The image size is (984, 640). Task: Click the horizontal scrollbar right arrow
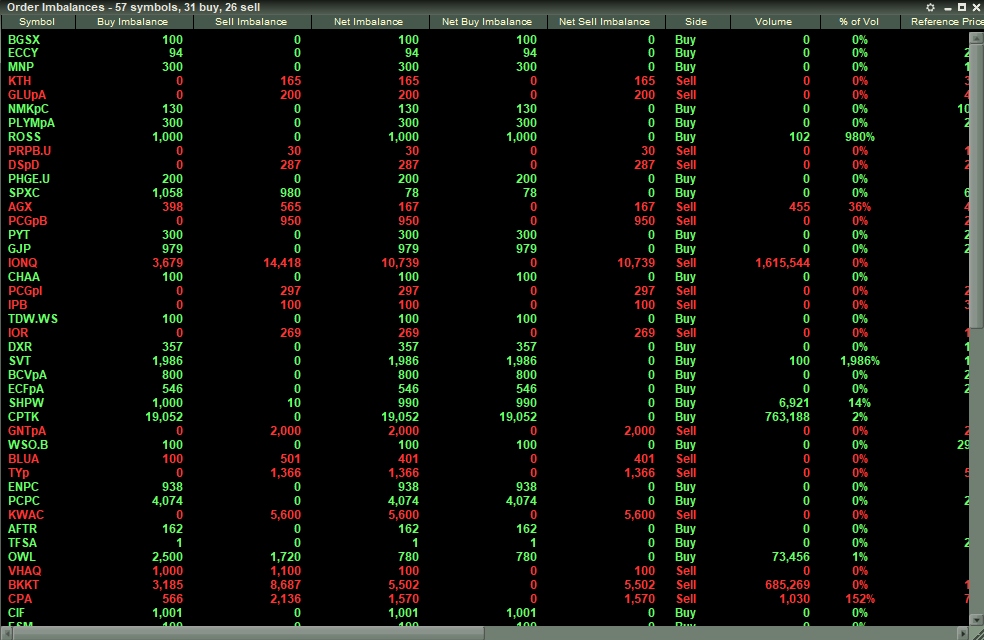(x=962, y=633)
